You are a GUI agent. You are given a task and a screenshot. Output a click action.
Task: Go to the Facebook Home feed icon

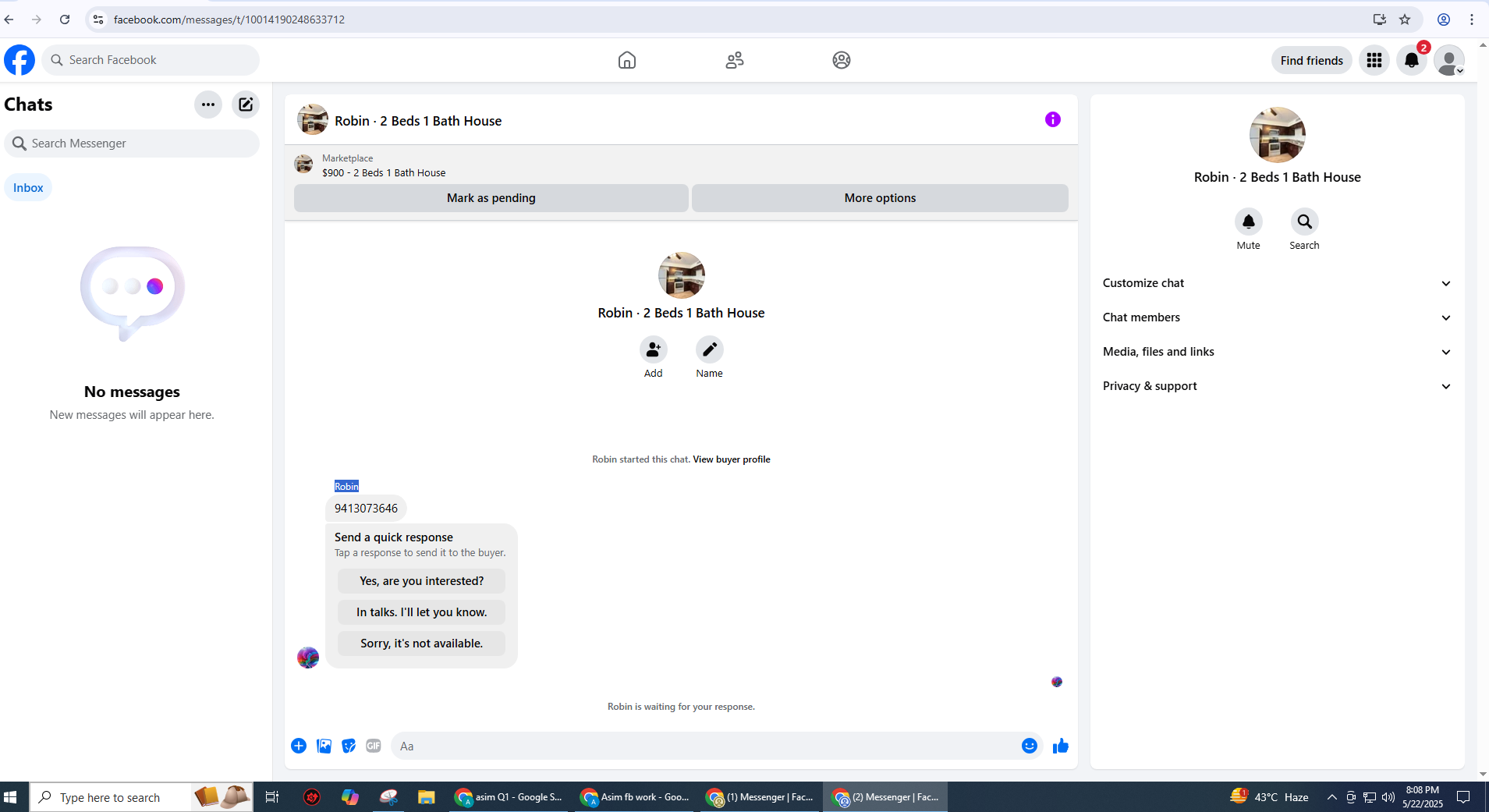[627, 60]
